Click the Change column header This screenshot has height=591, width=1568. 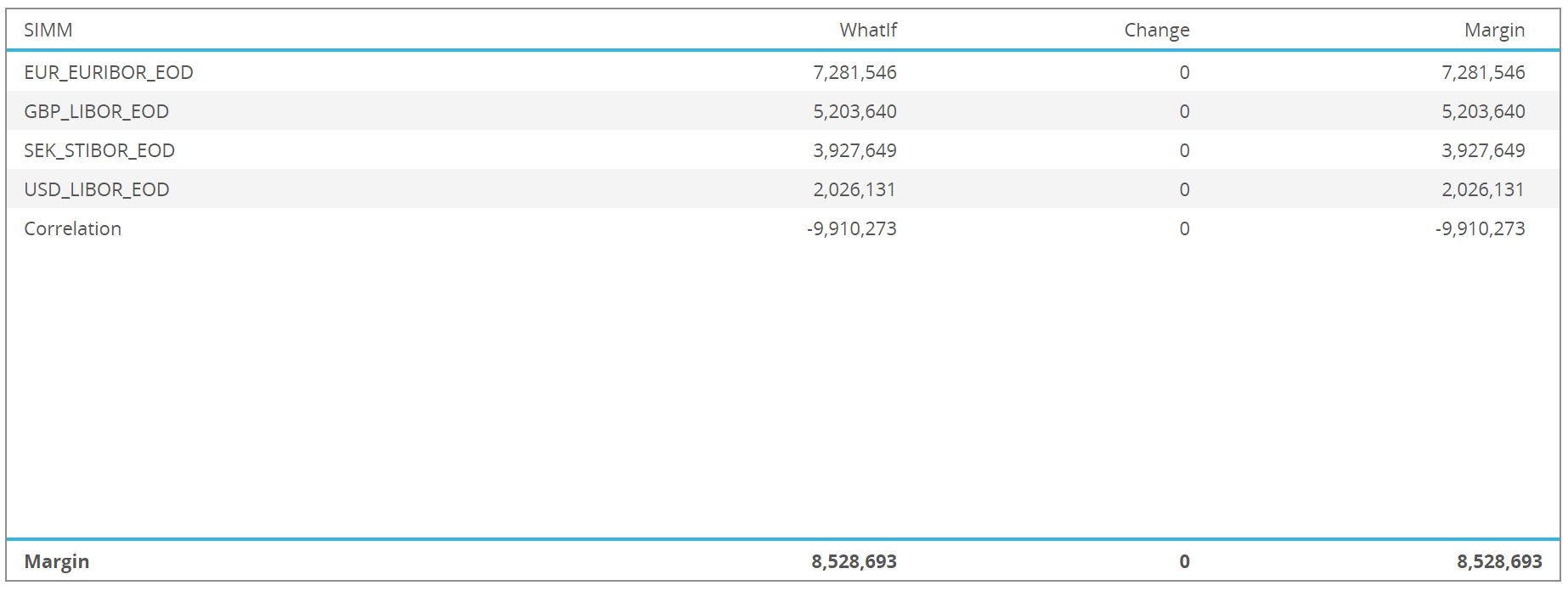point(1157,31)
